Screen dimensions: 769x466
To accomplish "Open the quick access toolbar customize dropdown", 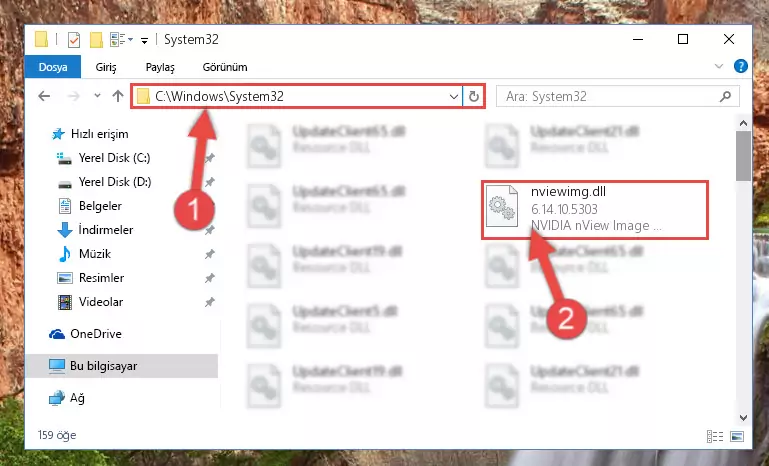I will [x=144, y=41].
